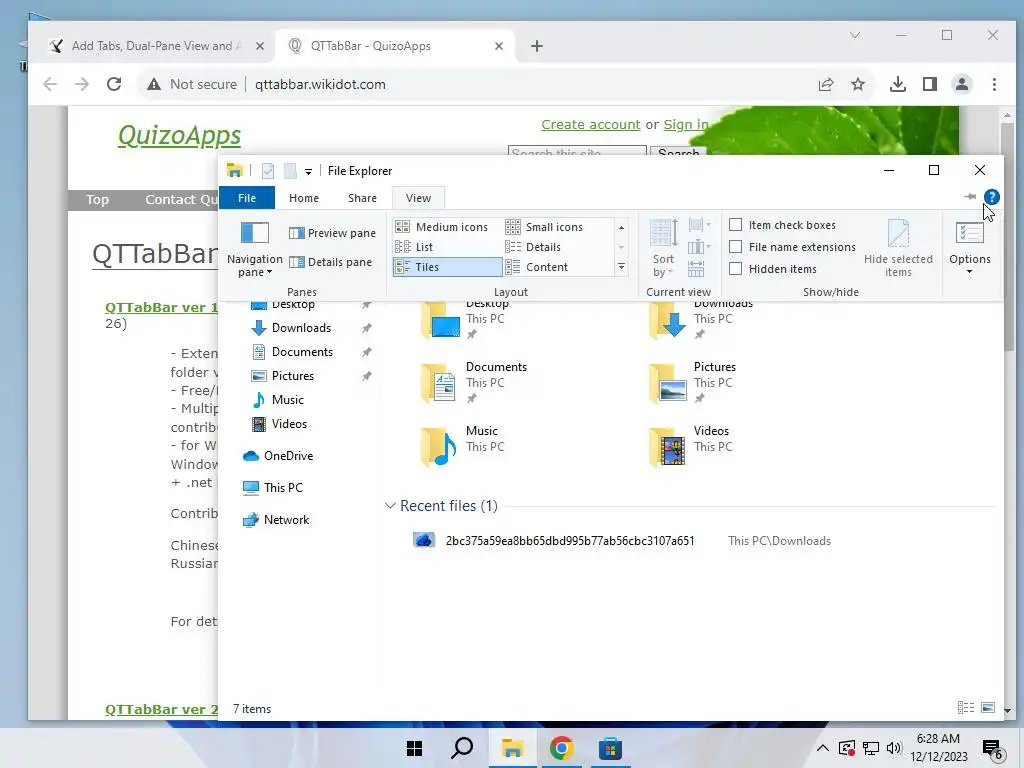
Task: Open Add columns dropdown icon
Action: tap(699, 247)
